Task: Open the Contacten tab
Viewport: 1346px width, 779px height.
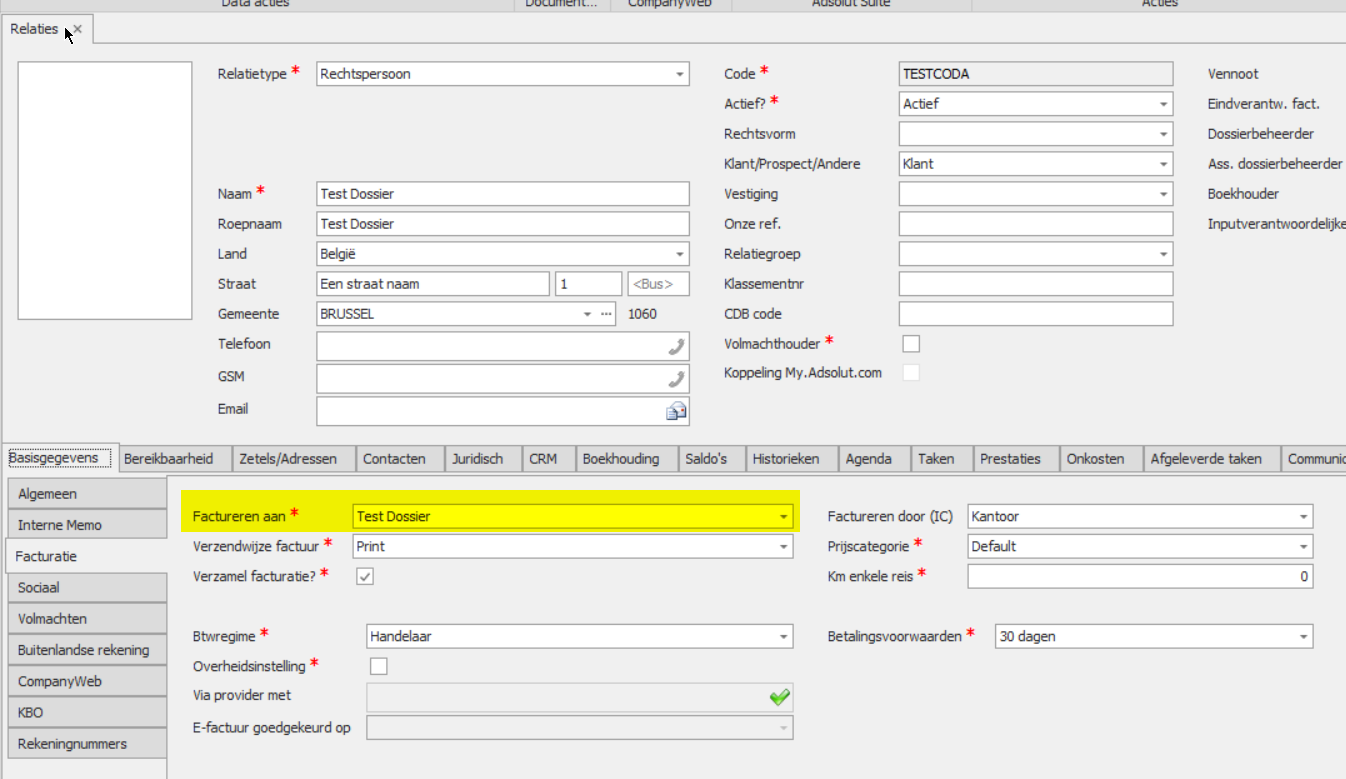Action: (x=394, y=459)
